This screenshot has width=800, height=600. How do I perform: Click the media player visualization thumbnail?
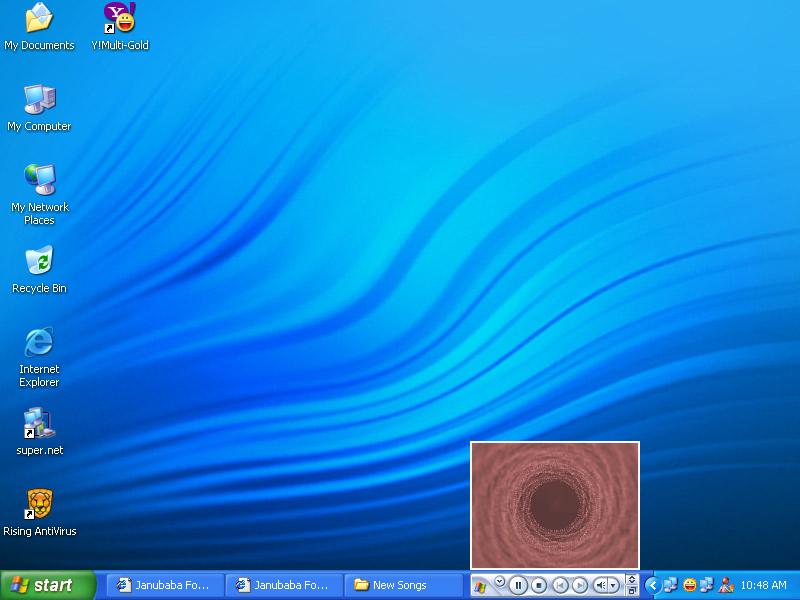(x=555, y=505)
